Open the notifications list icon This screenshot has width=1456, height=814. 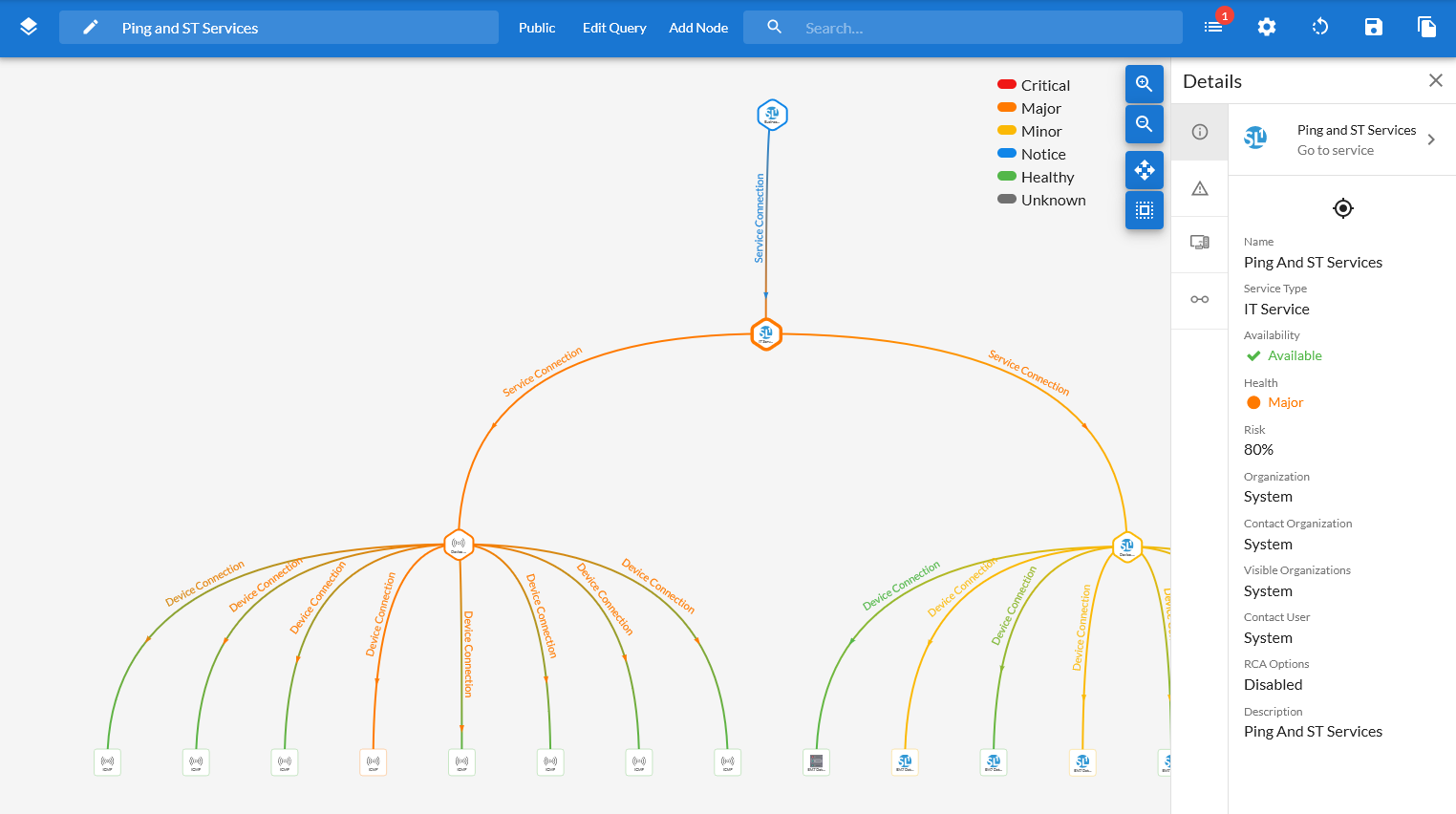(x=1213, y=28)
